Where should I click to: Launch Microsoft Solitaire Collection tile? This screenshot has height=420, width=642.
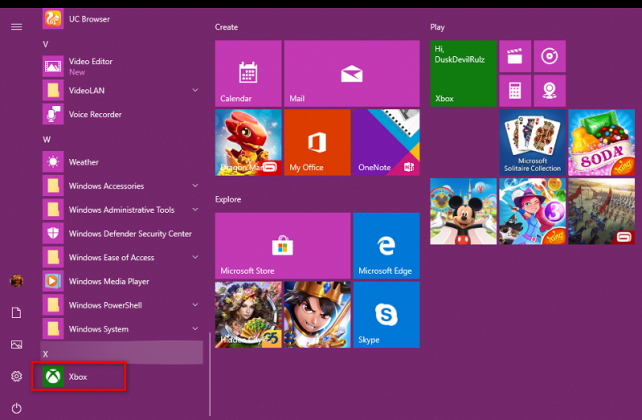click(x=532, y=142)
